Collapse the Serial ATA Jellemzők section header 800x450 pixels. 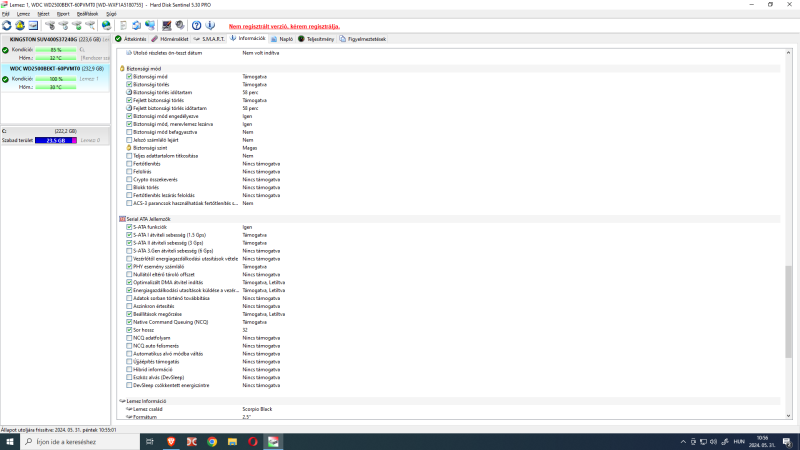pos(449,219)
